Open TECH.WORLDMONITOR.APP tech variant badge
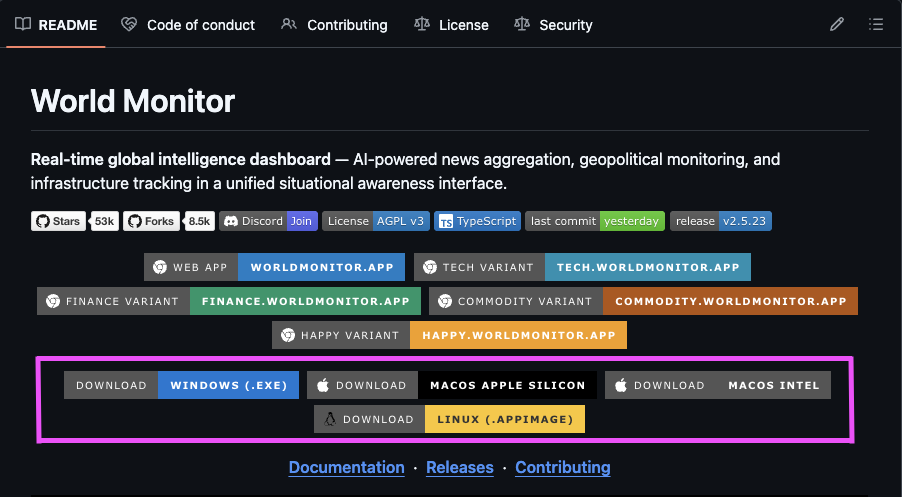Image resolution: width=902 pixels, height=497 pixels. click(x=582, y=267)
